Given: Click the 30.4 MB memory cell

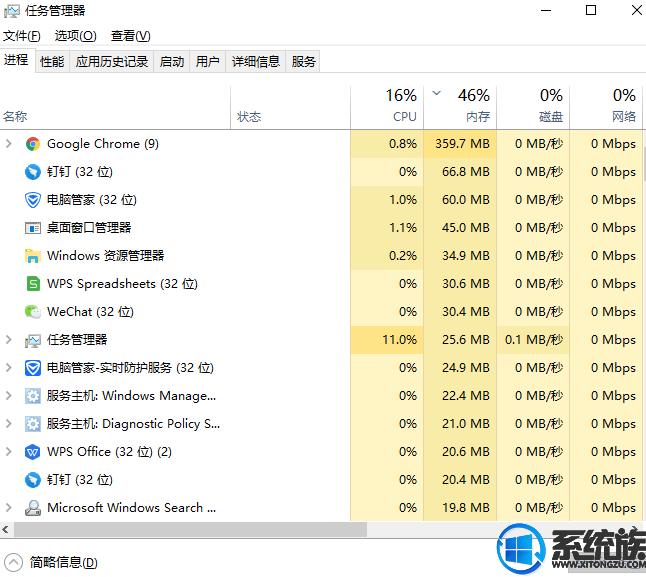Looking at the screenshot, I should point(460,312).
